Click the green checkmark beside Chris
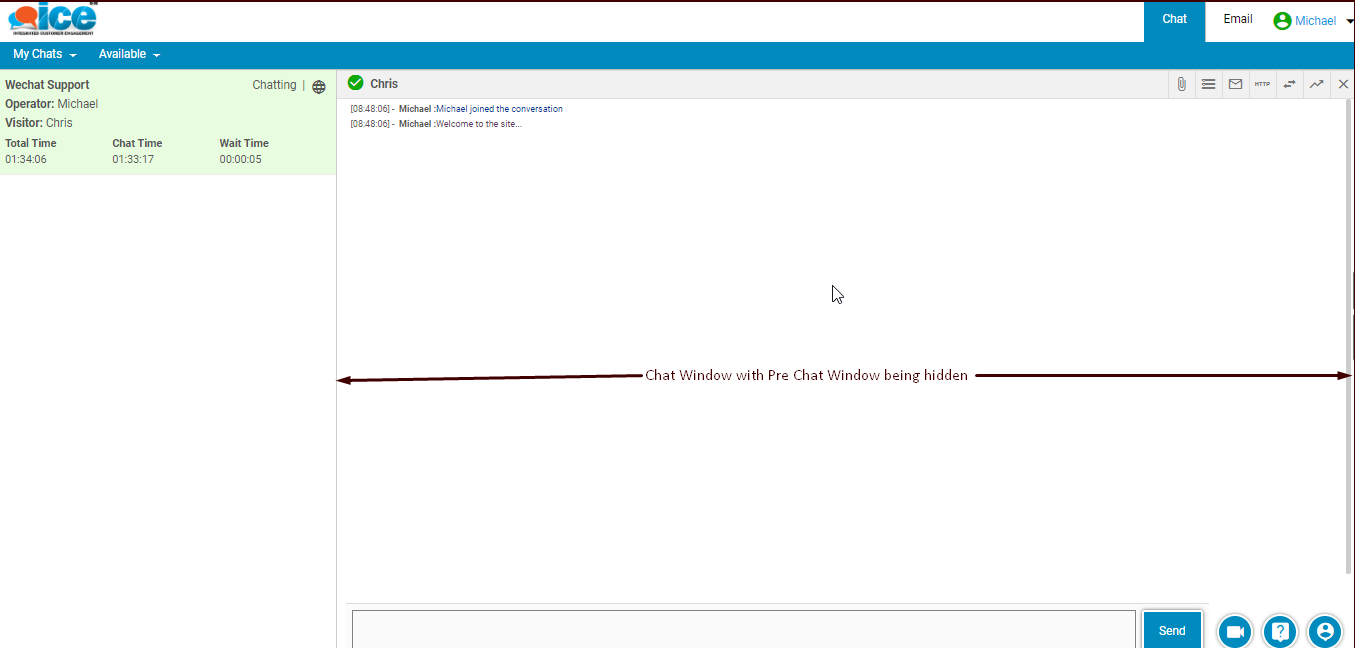 355,83
